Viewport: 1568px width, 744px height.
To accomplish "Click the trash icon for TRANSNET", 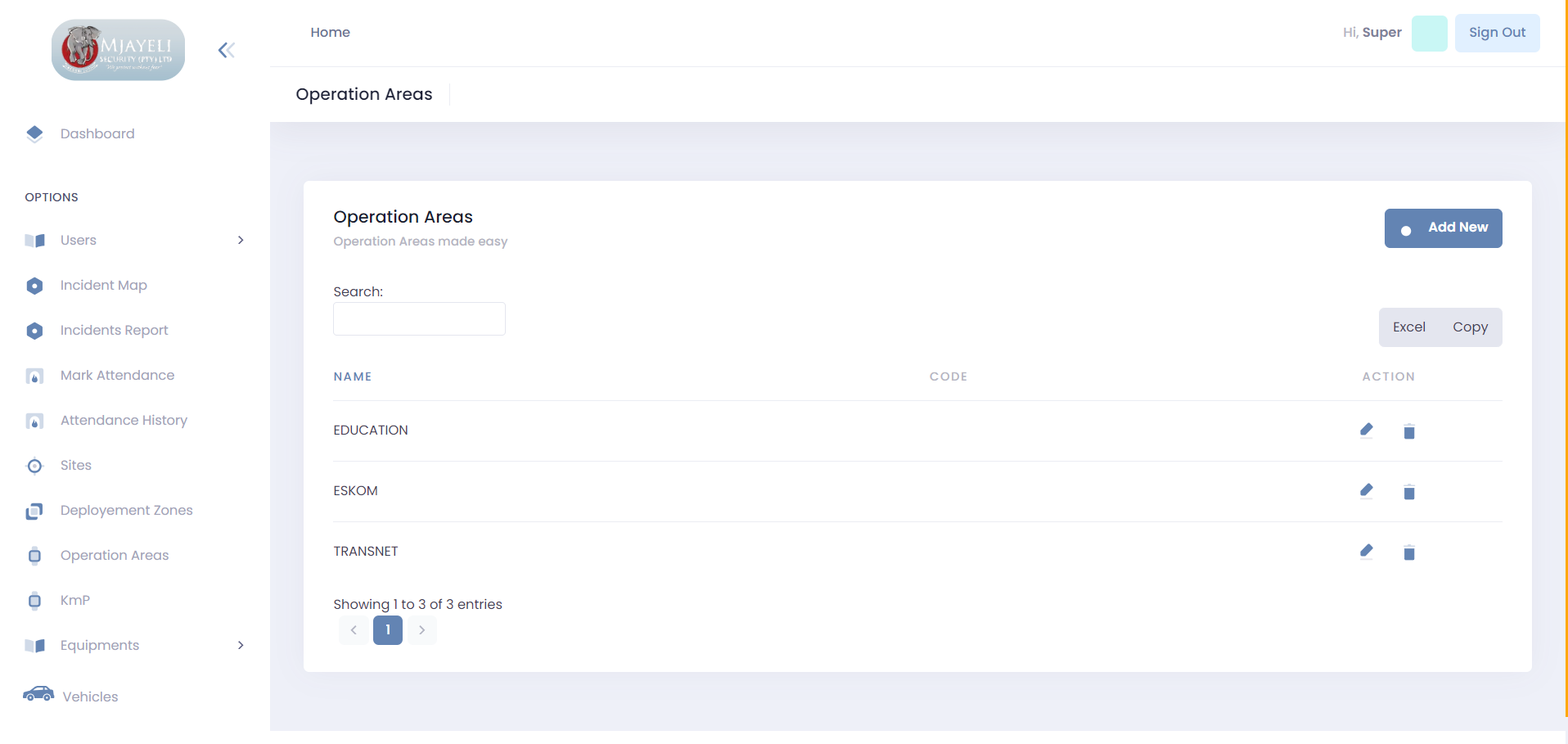I will pyautogui.click(x=1408, y=552).
